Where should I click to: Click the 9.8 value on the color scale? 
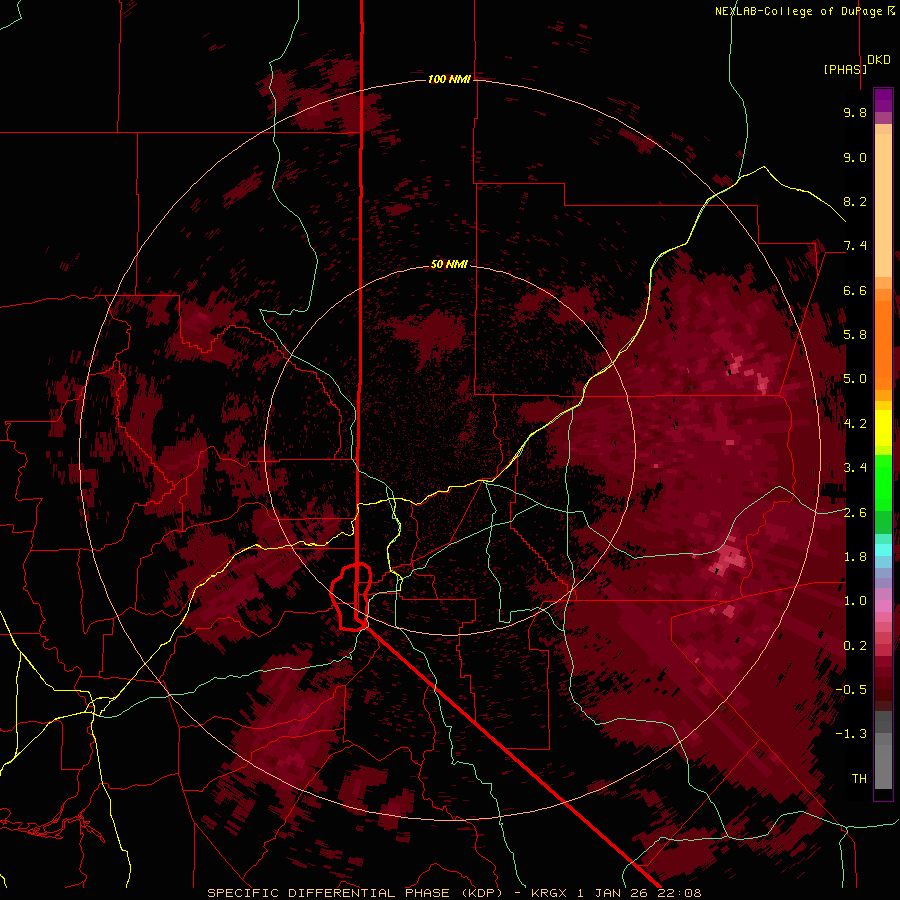855,112
